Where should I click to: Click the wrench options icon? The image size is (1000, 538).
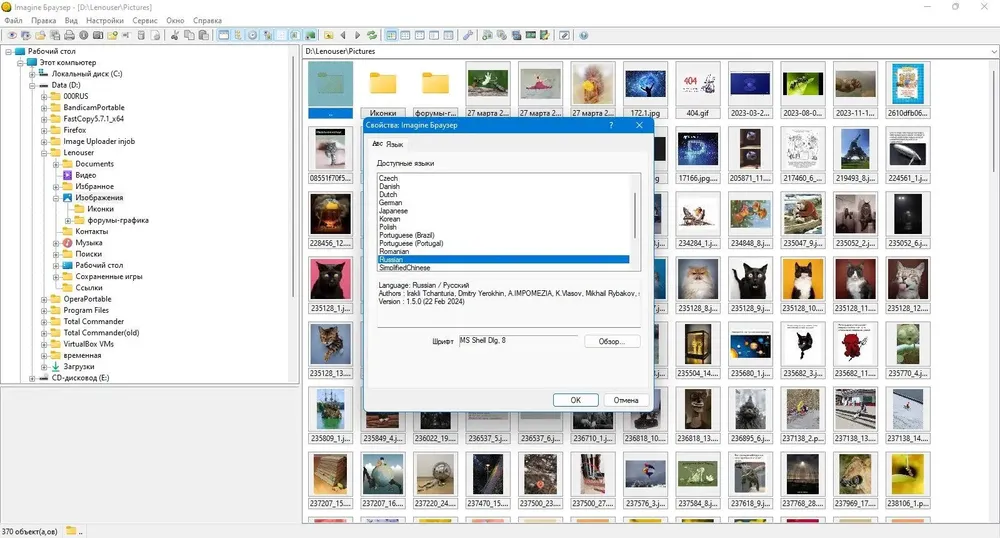point(467,35)
